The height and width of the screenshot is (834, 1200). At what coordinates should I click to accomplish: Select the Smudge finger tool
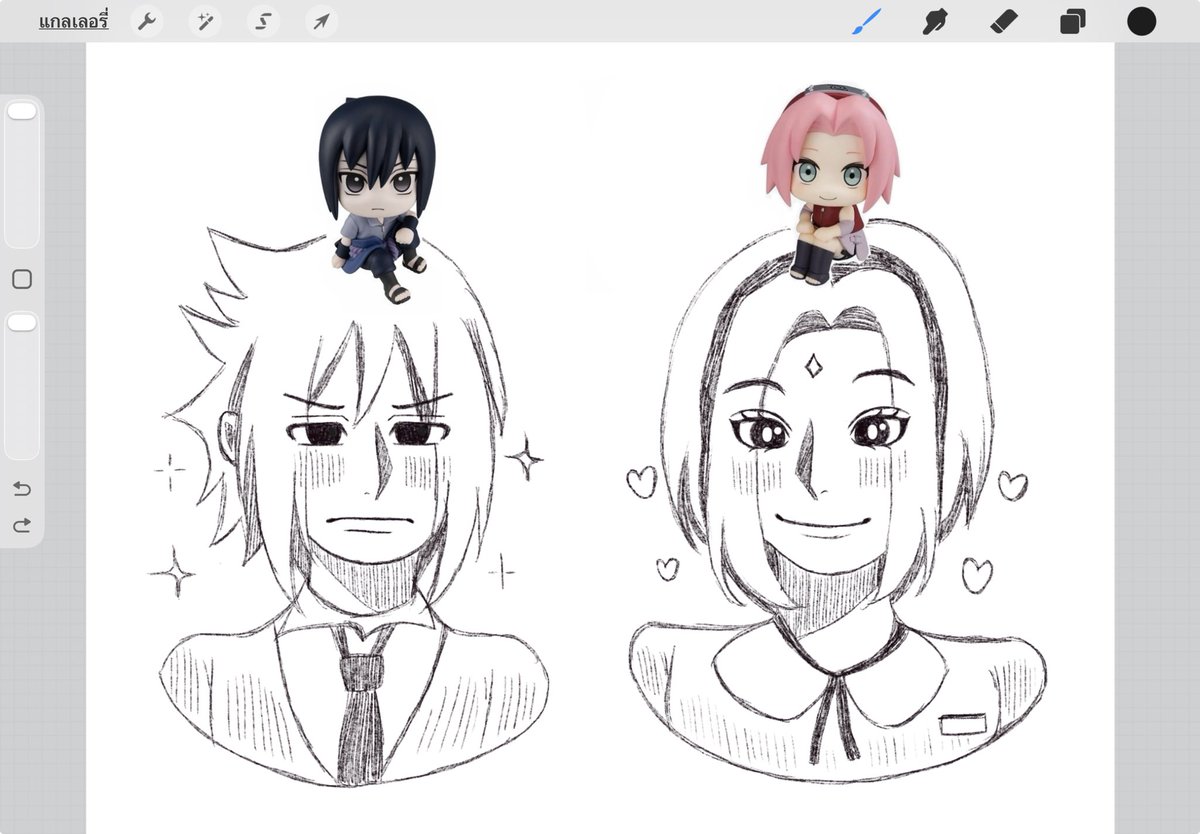934,21
